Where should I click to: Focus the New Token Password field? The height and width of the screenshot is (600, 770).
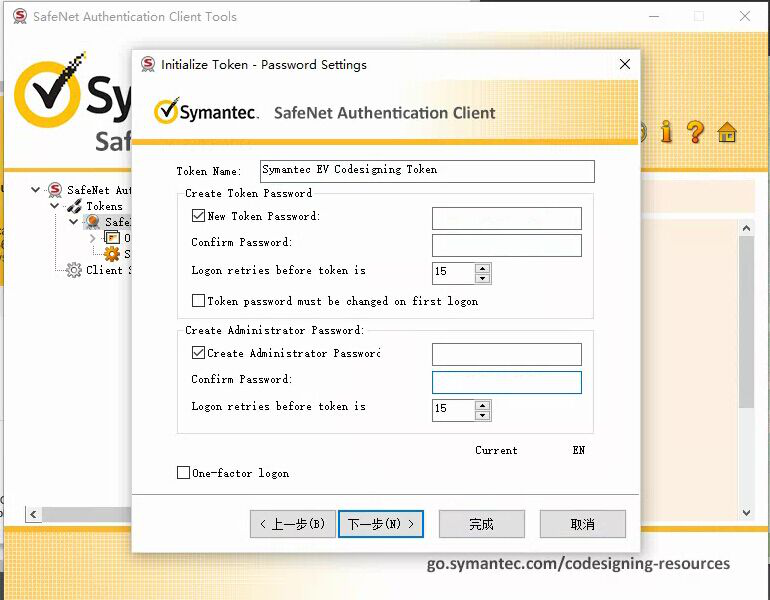[507, 218]
